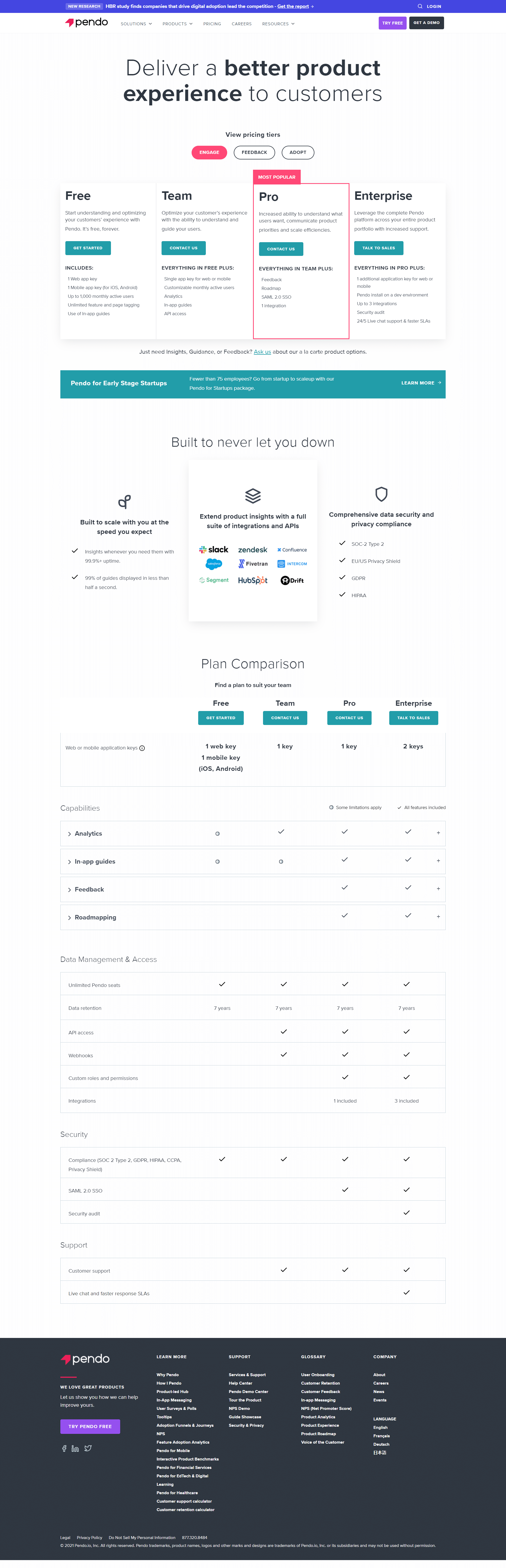Click the Zendesk integration logo
Viewport: 506px width, 1568px height.
click(253, 550)
